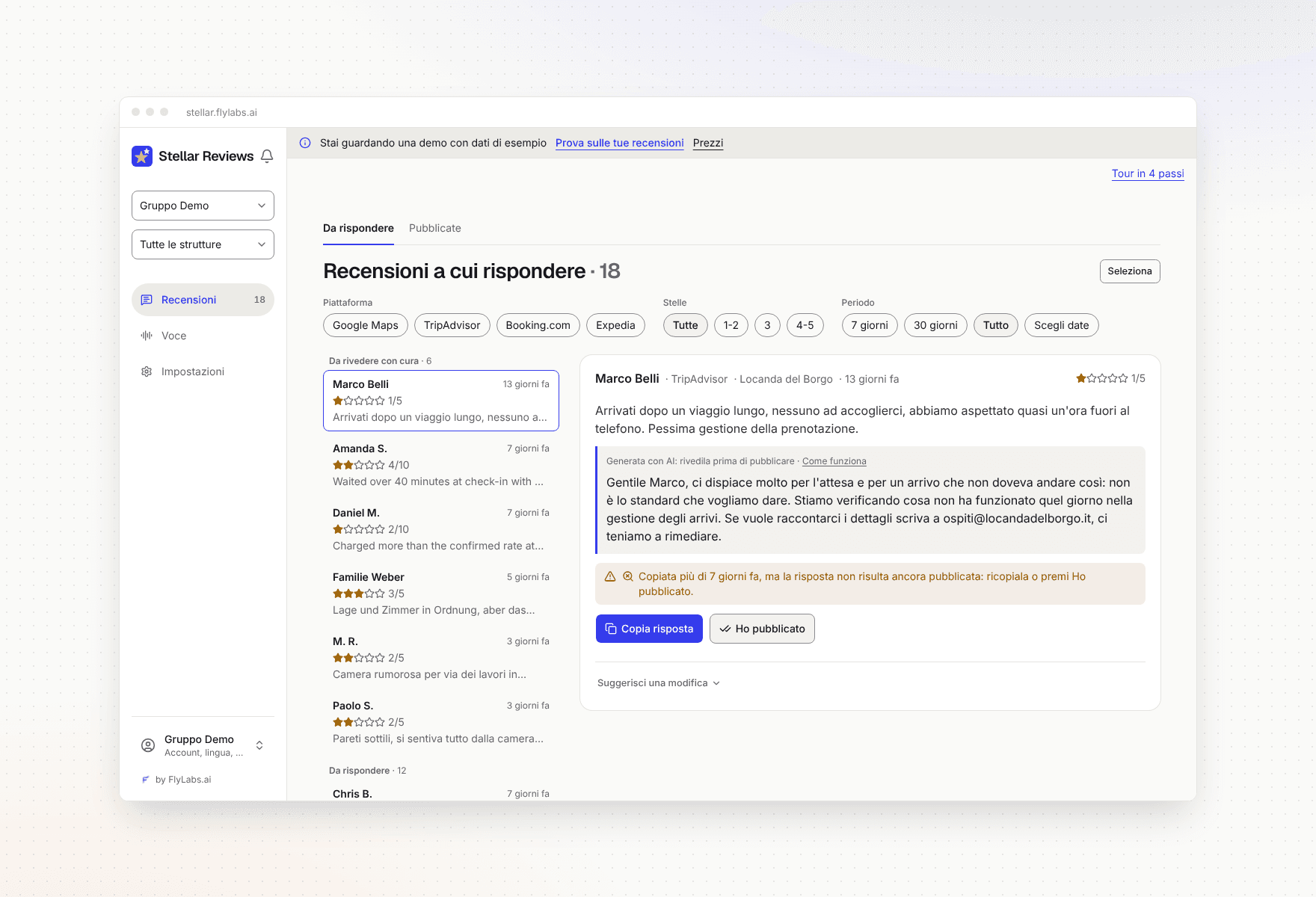This screenshot has width=1316, height=897.
Task: Select the 7 giorni period filter
Action: pos(870,325)
